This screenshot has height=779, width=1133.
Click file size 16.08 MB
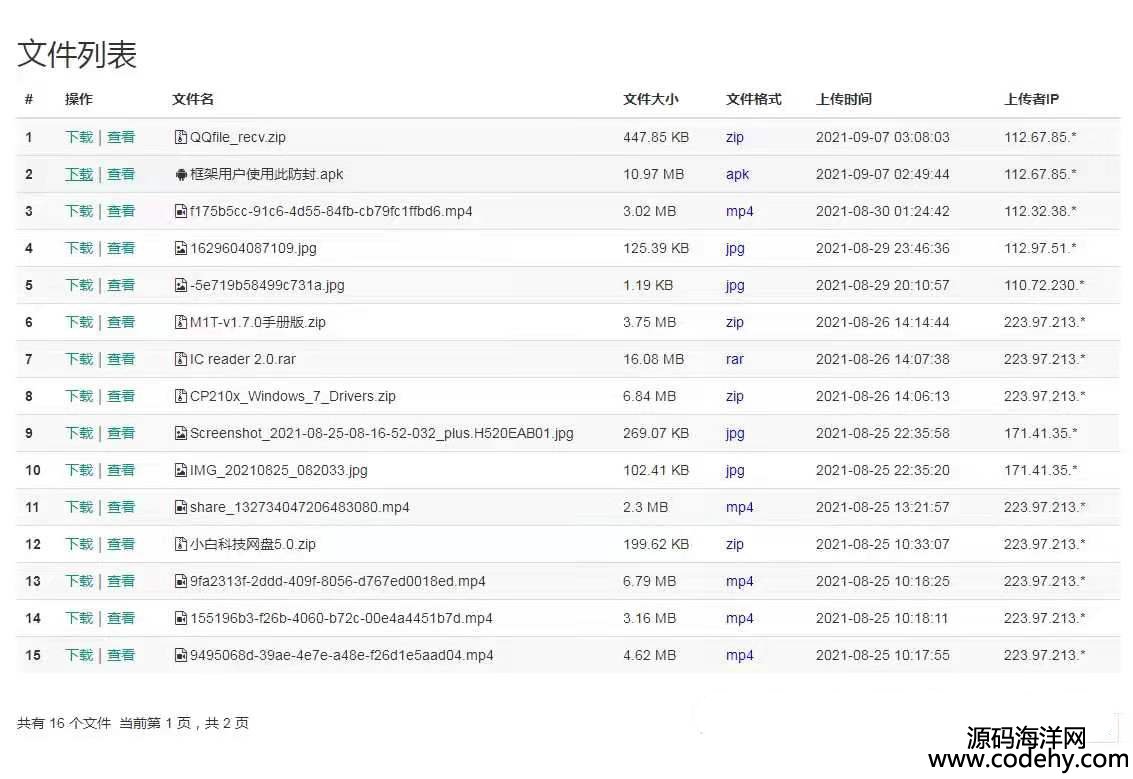(653, 359)
